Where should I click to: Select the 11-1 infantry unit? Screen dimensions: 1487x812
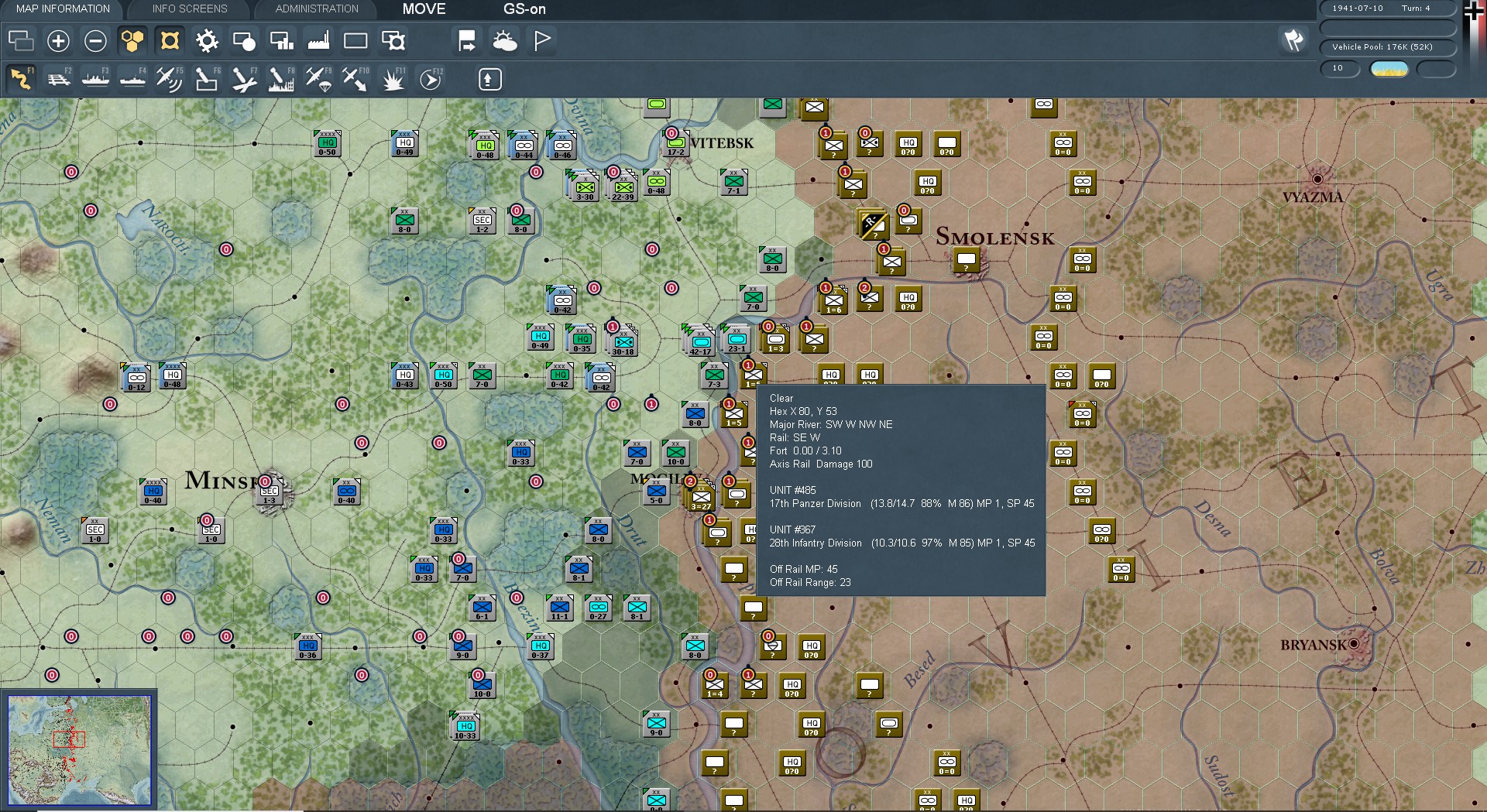[559, 608]
